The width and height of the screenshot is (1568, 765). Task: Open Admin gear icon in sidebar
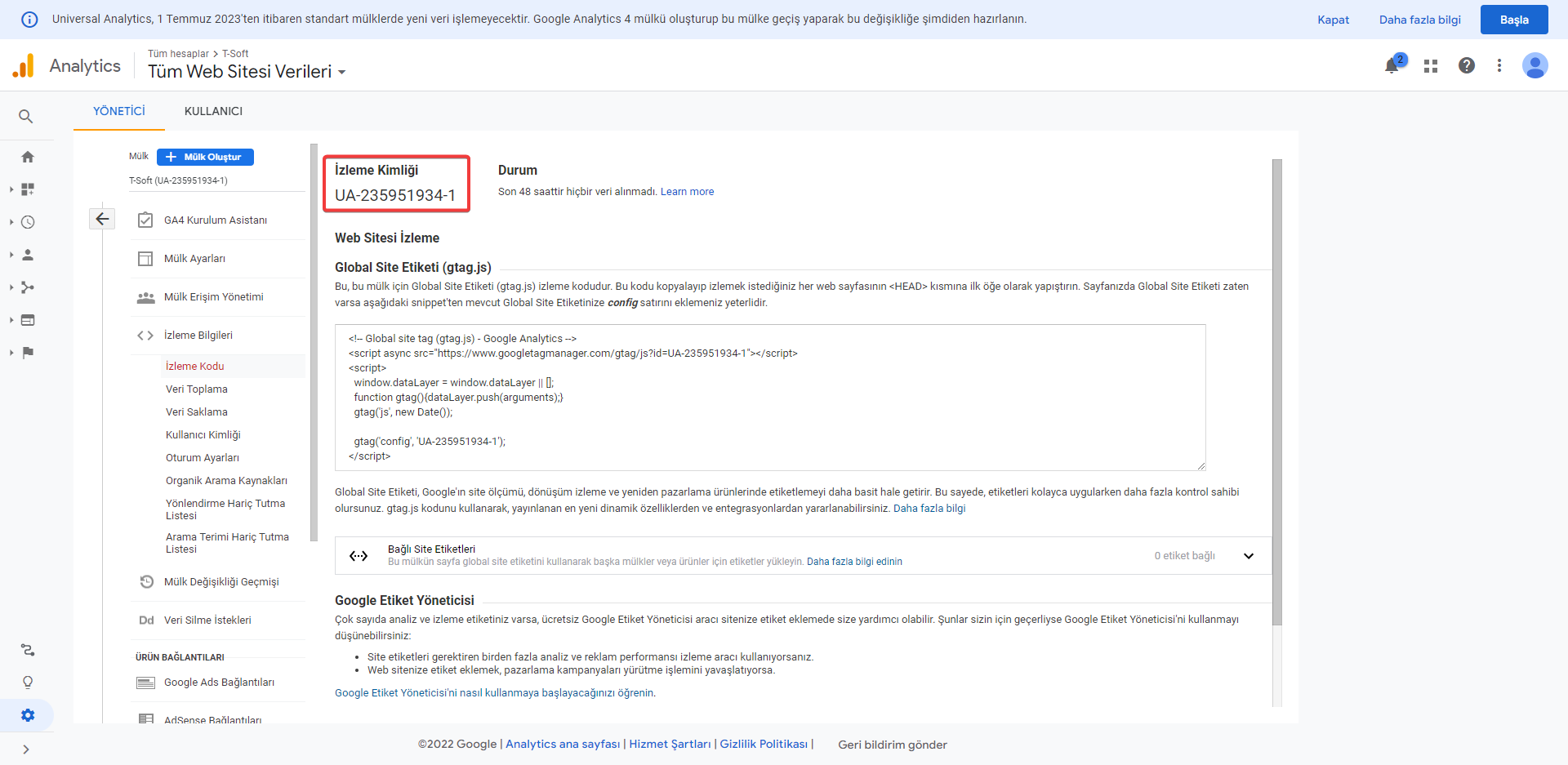tap(28, 715)
